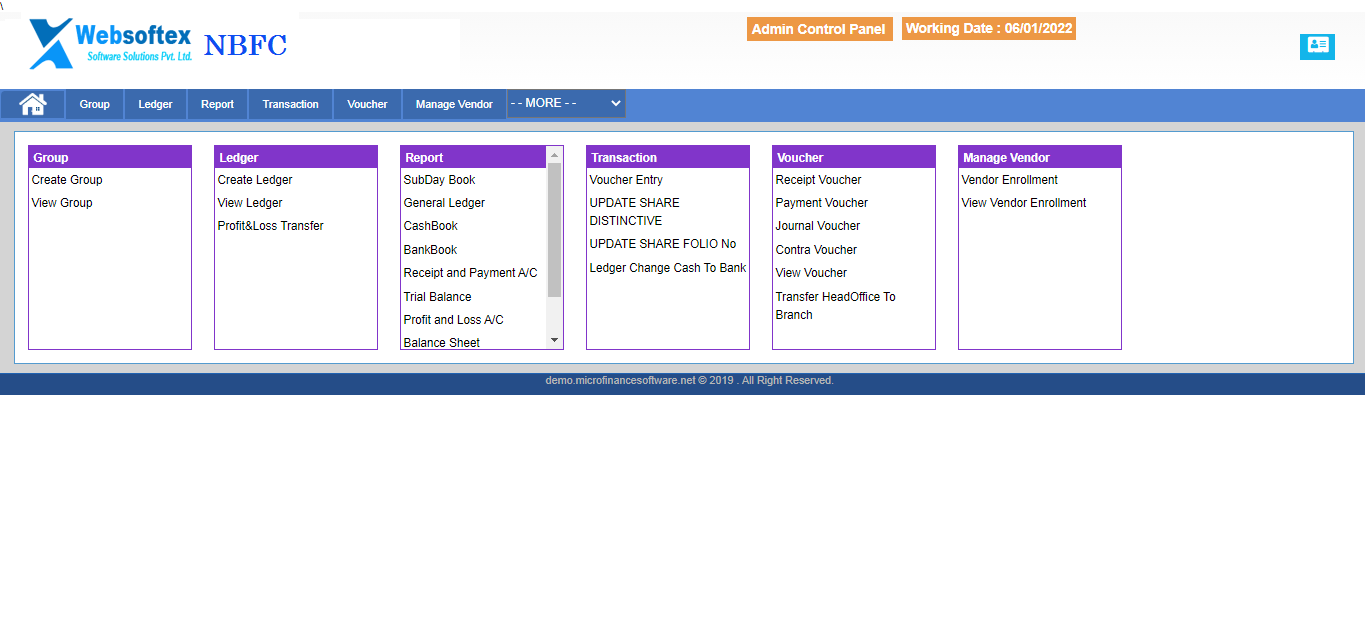Open Ledger Change Cash To Bank
This screenshot has height=625, width=1365.
click(x=668, y=268)
